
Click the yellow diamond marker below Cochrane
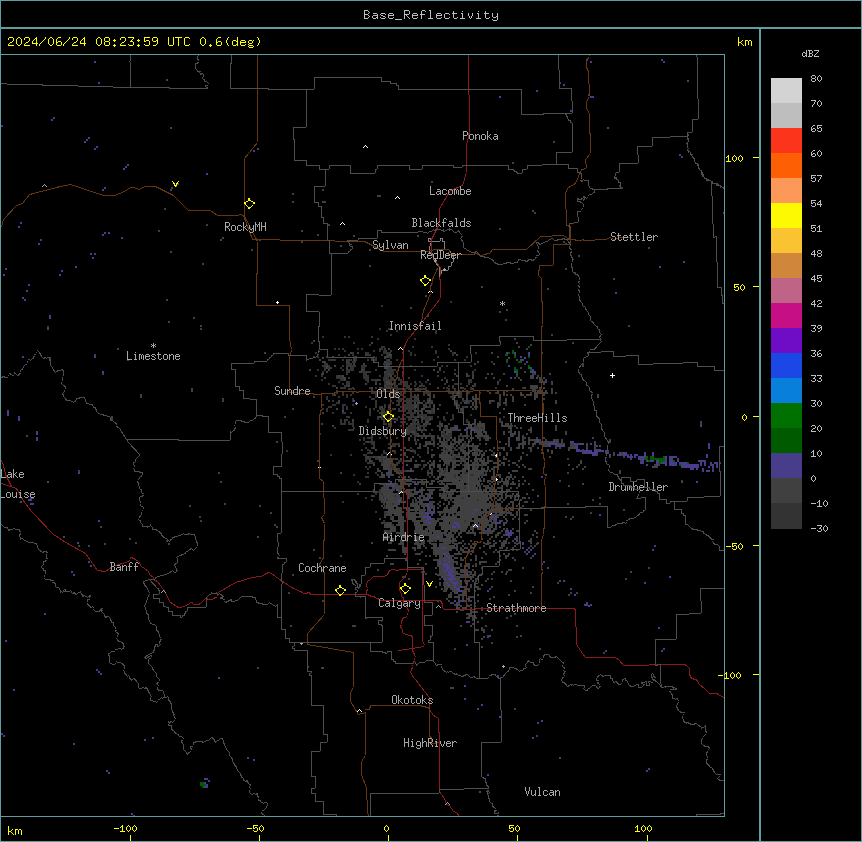340,590
